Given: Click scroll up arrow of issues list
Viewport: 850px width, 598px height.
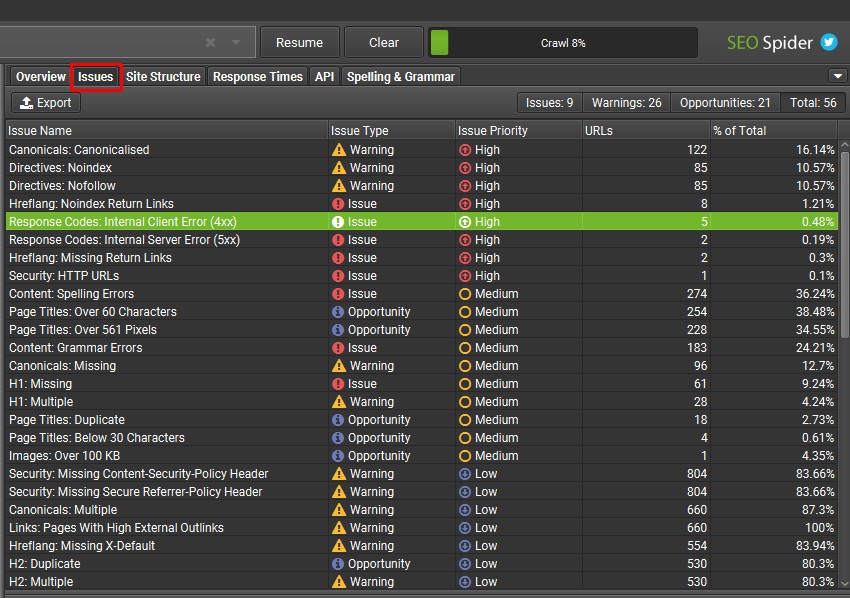Looking at the screenshot, I should point(845,145).
